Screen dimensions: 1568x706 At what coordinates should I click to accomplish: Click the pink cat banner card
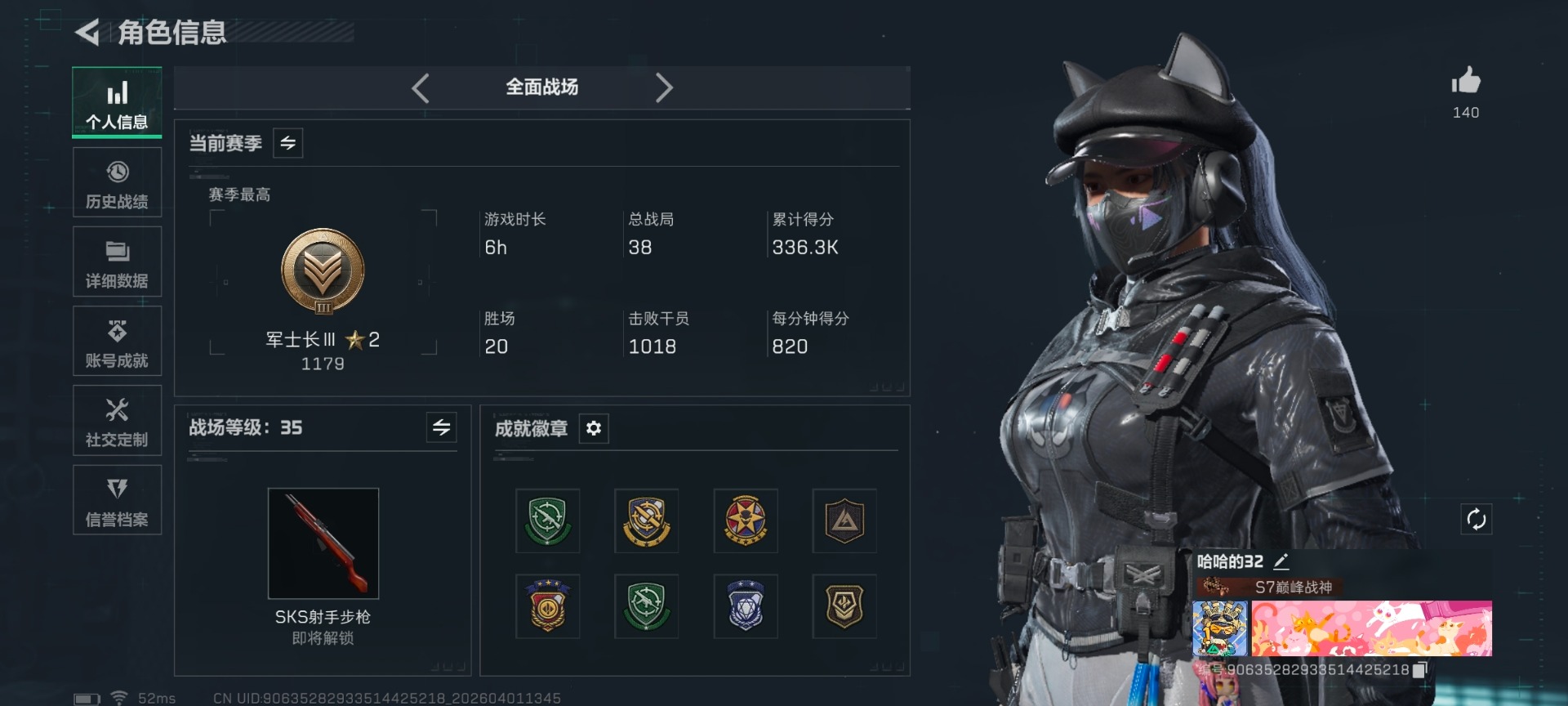(1371, 628)
